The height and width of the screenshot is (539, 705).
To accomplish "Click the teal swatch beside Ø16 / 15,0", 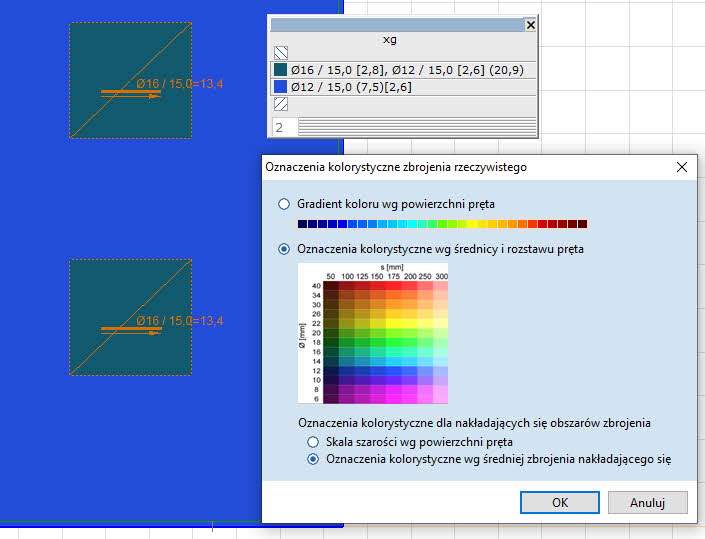I will point(281,71).
